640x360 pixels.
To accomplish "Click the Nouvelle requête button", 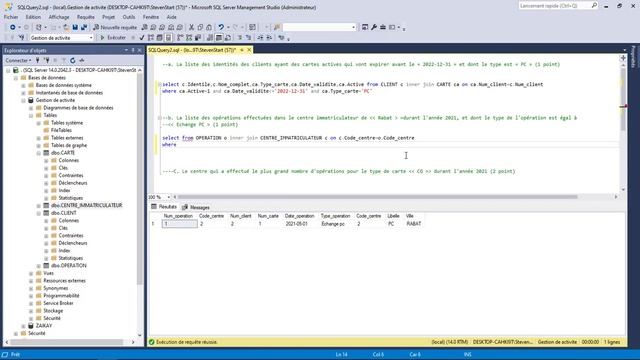I will [115, 27].
